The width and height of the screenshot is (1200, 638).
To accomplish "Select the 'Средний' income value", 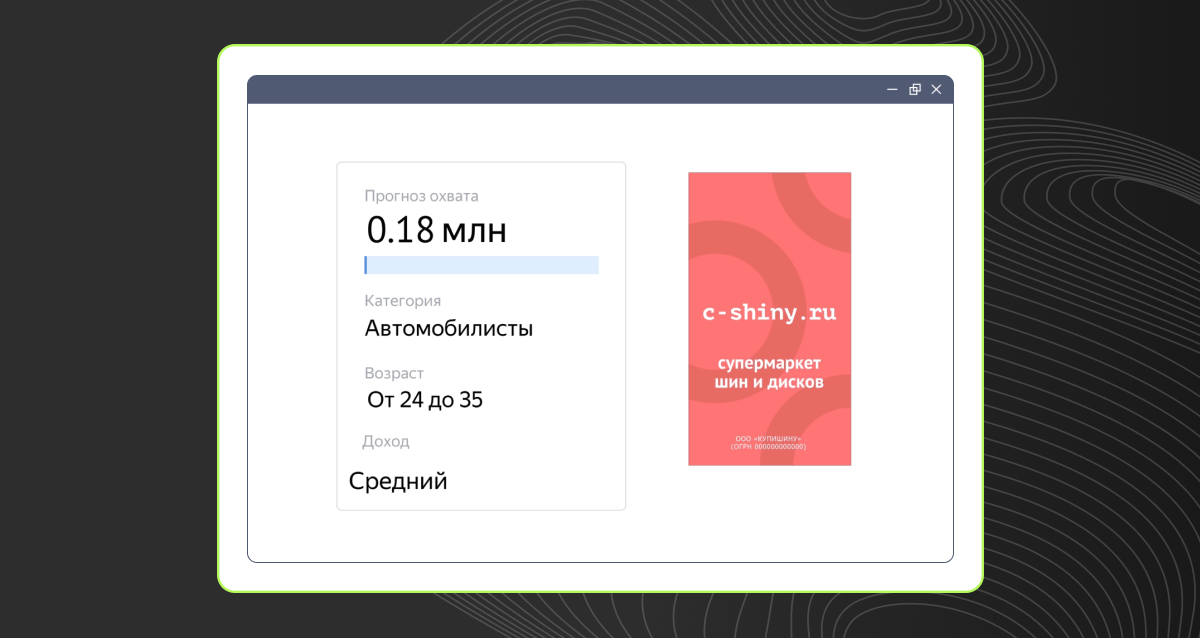I will click(x=398, y=482).
